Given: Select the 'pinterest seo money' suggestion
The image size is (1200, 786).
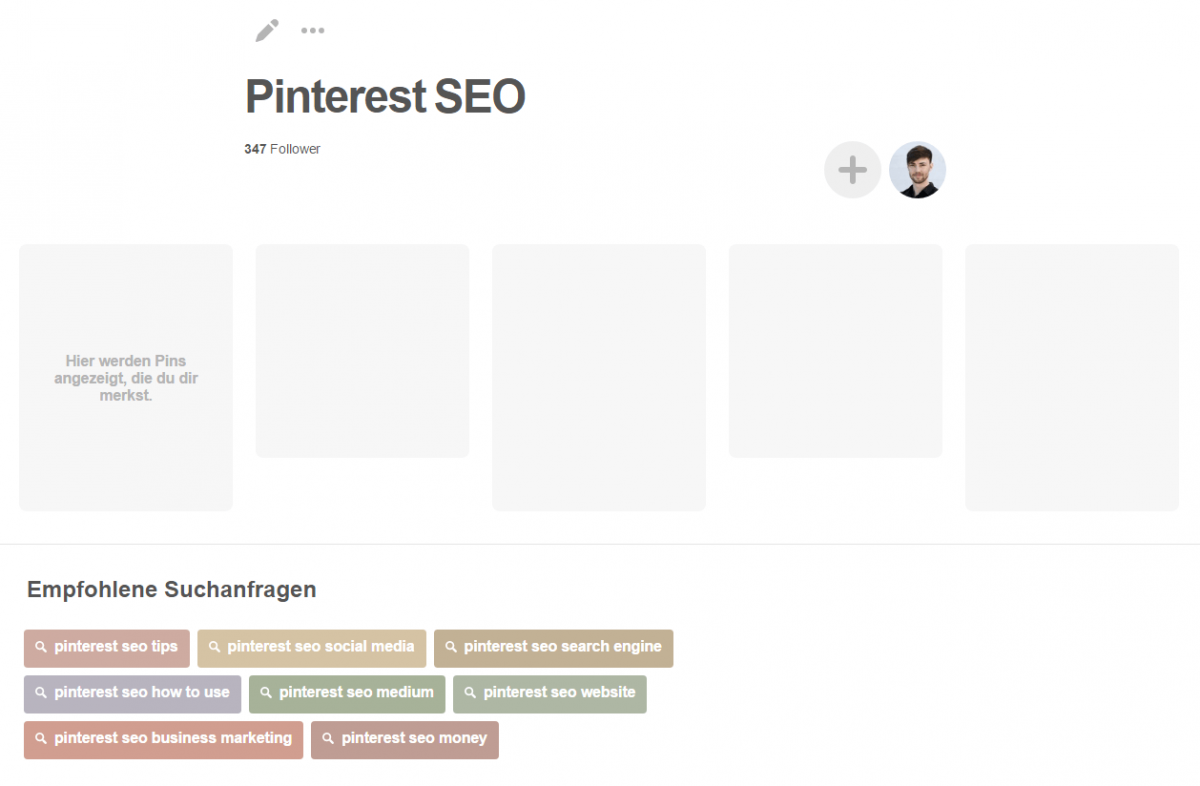Looking at the screenshot, I should (405, 739).
